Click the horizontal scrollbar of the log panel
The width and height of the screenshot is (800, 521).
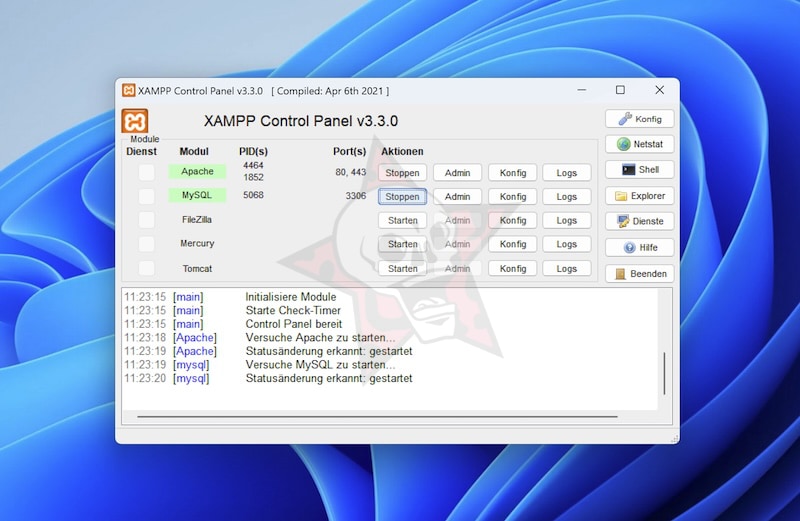(377, 416)
